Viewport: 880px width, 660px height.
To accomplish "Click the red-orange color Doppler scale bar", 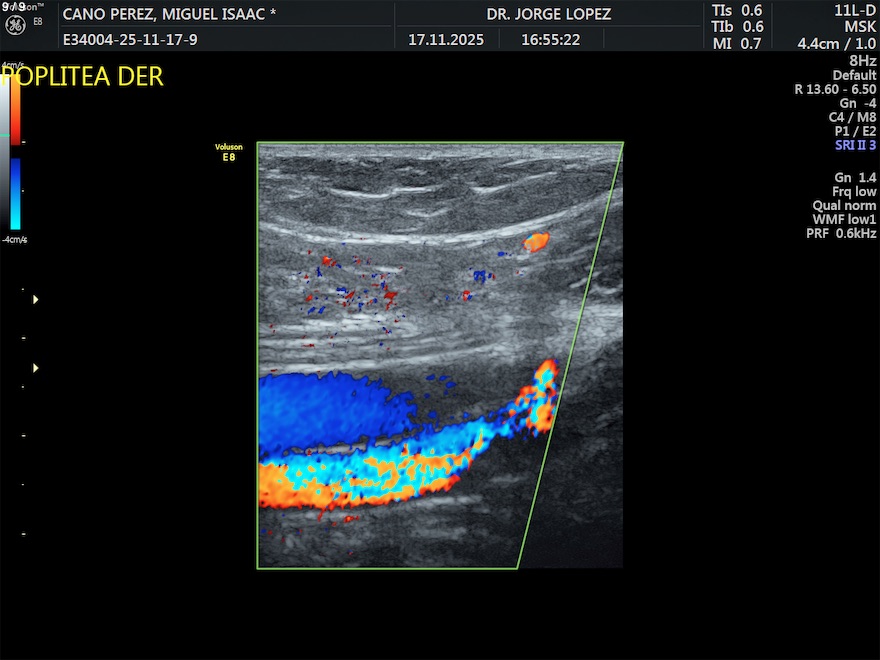I will [15, 108].
